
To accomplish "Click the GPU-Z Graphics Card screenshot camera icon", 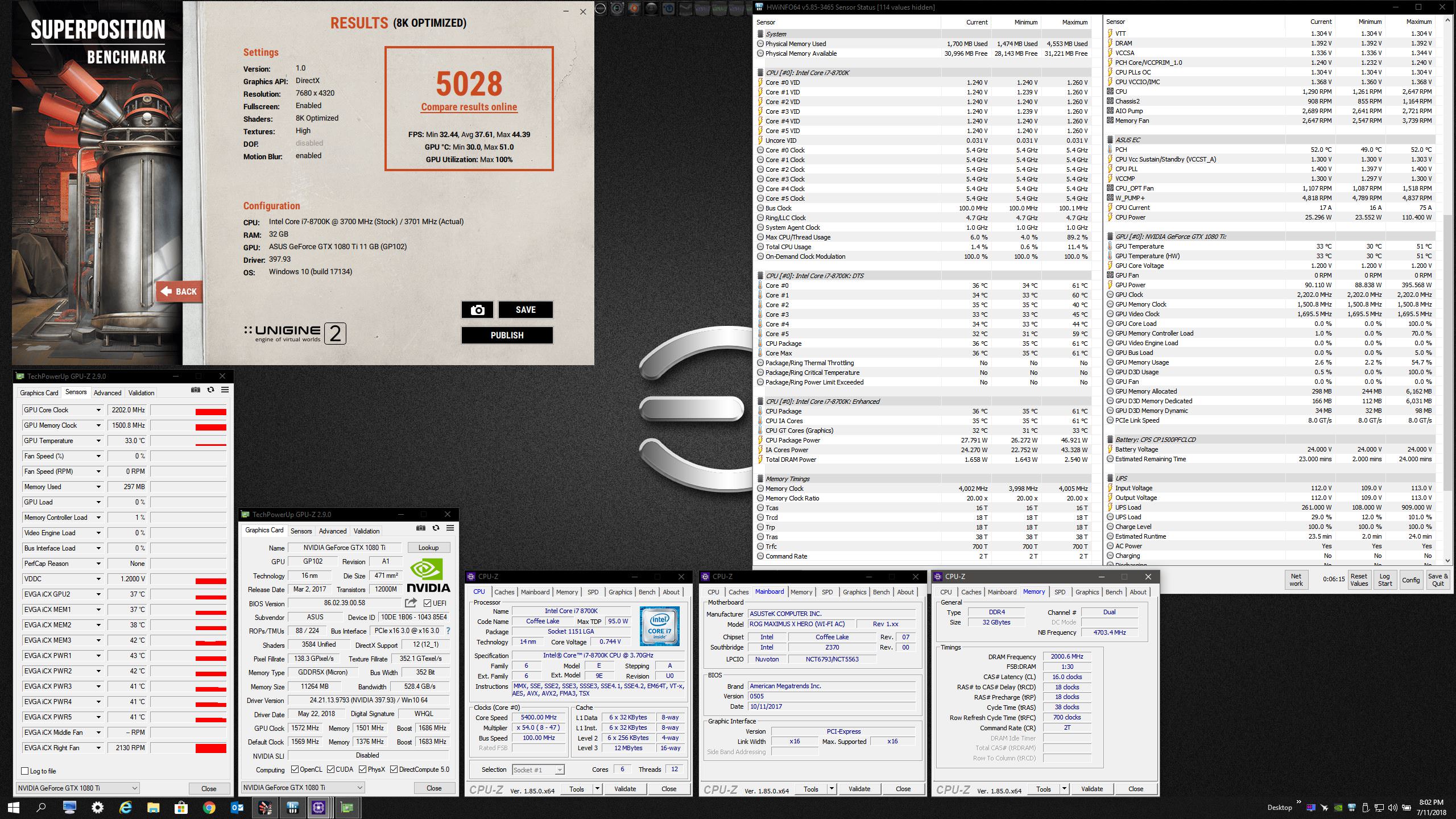I will coord(420,528).
